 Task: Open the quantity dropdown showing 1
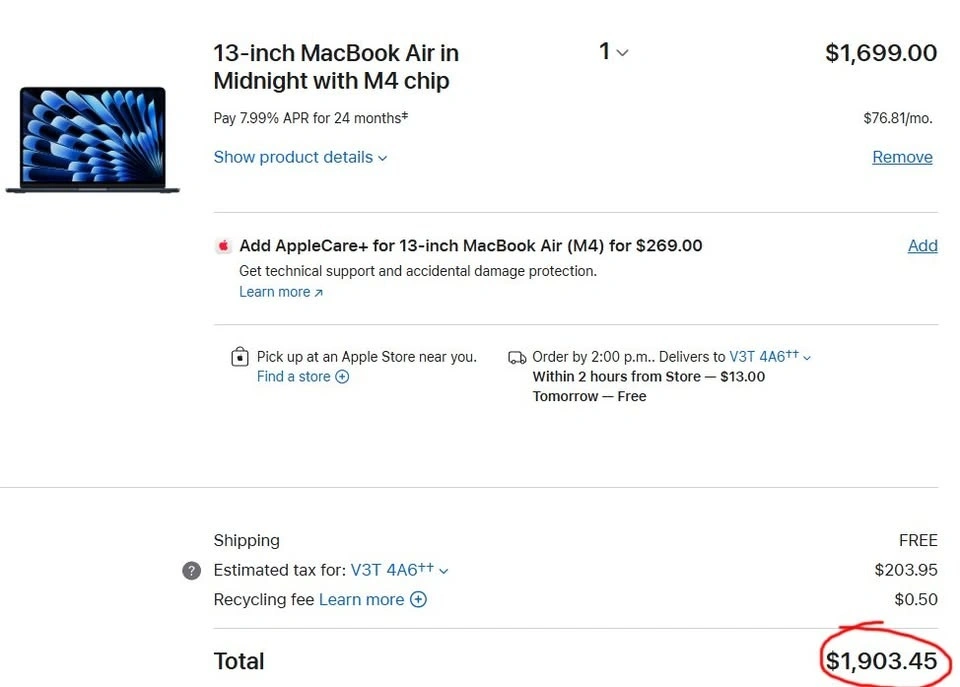click(x=613, y=52)
